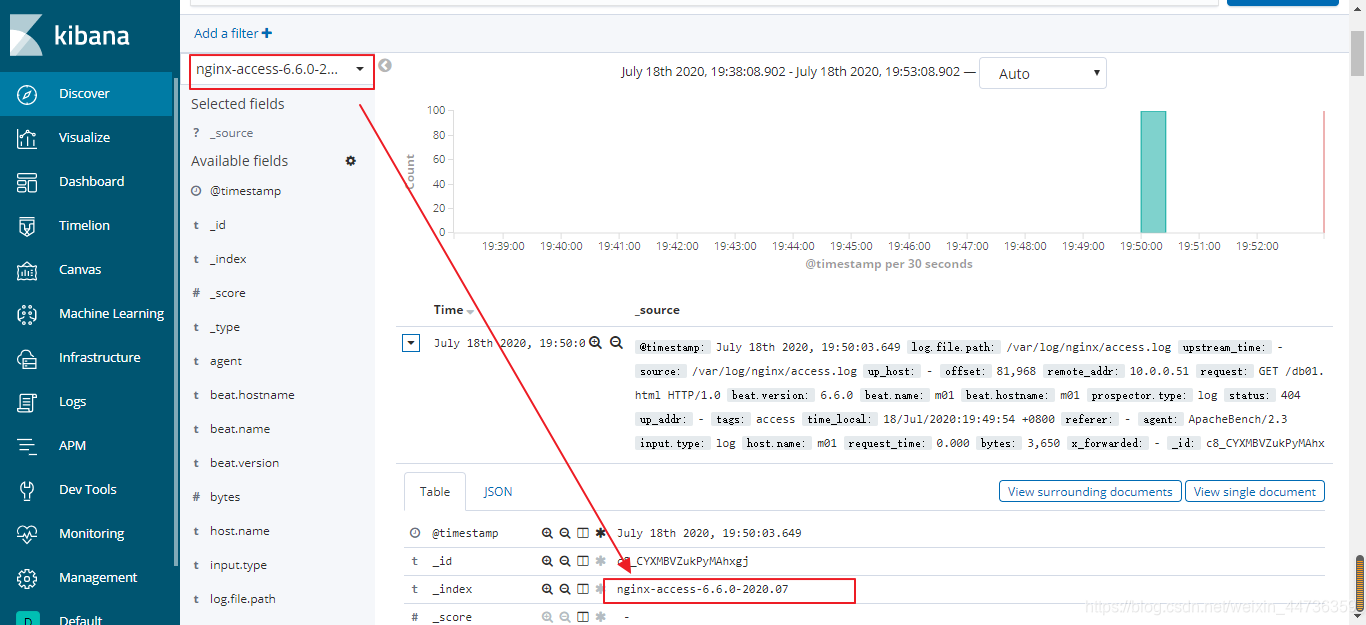Select _type in Available fields
The width and height of the screenshot is (1366, 625).
tap(225, 327)
